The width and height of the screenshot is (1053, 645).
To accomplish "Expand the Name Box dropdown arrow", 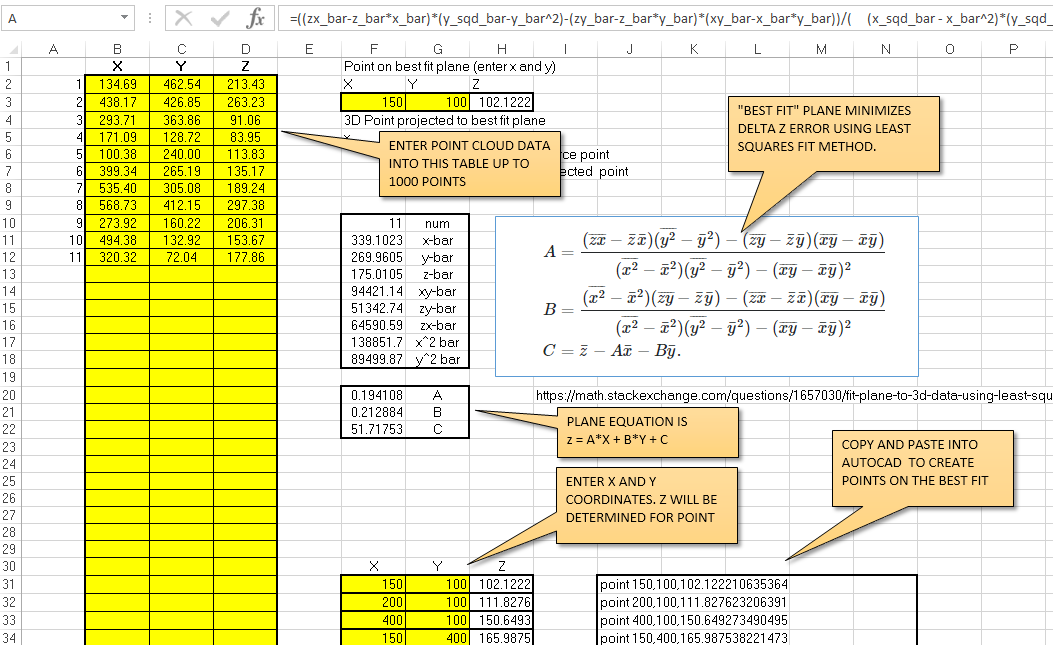I will point(124,18).
